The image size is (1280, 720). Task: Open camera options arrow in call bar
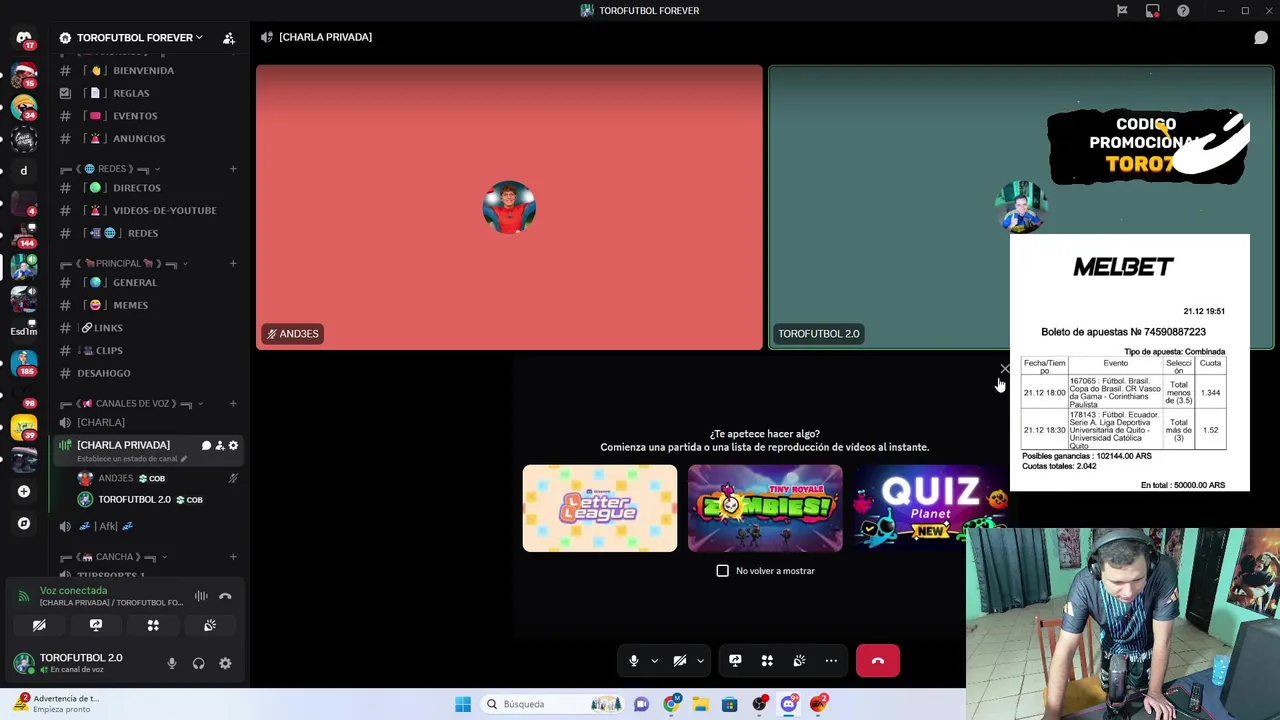click(x=700, y=661)
